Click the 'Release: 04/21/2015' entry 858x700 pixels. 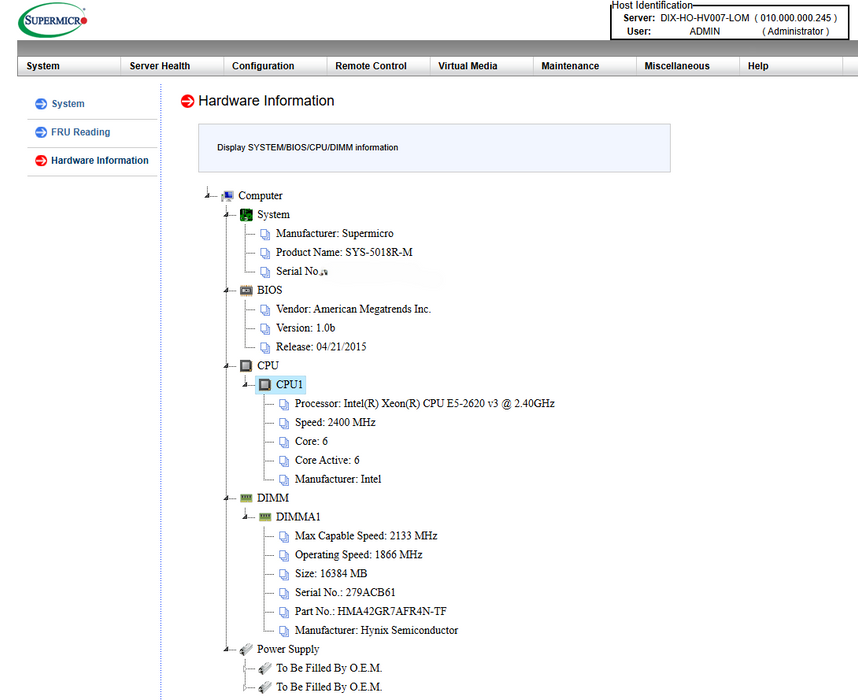click(321, 347)
